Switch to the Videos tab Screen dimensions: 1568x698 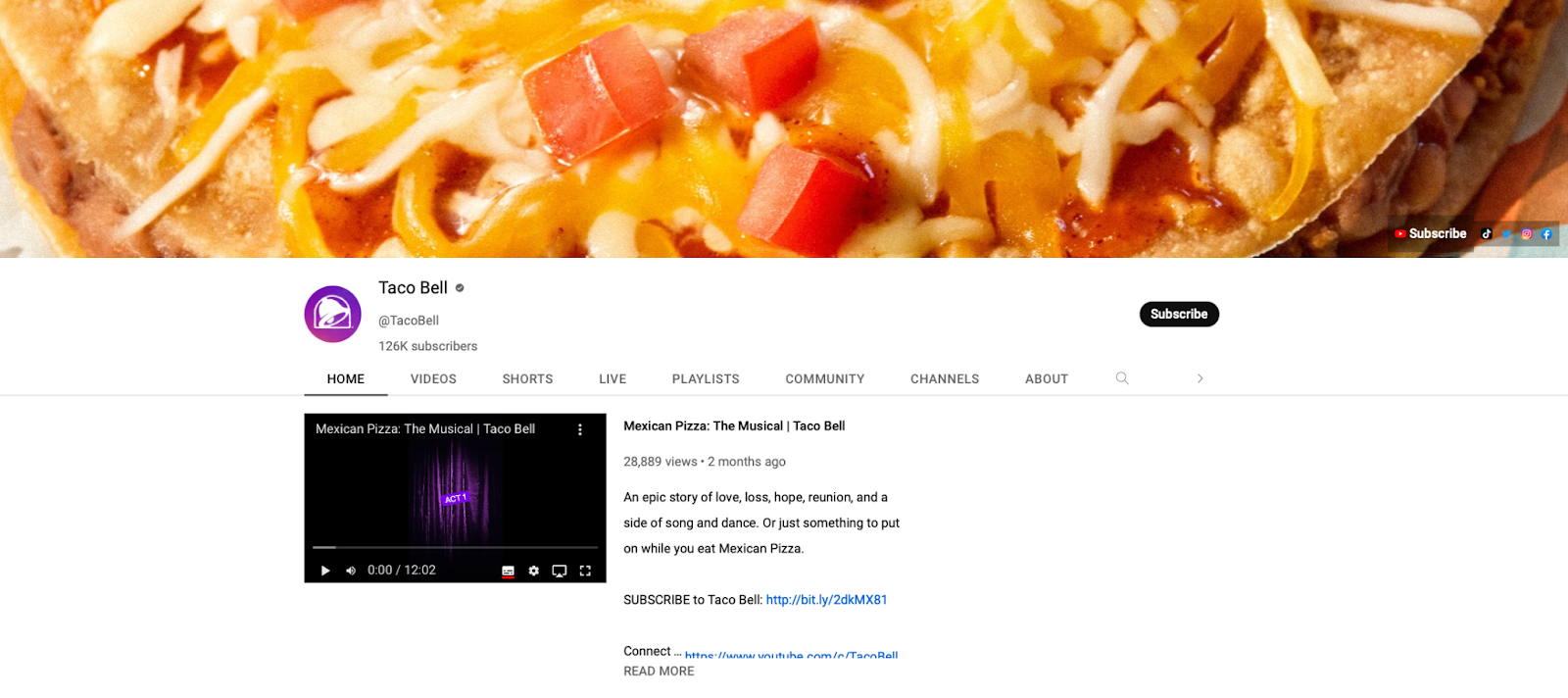point(433,378)
